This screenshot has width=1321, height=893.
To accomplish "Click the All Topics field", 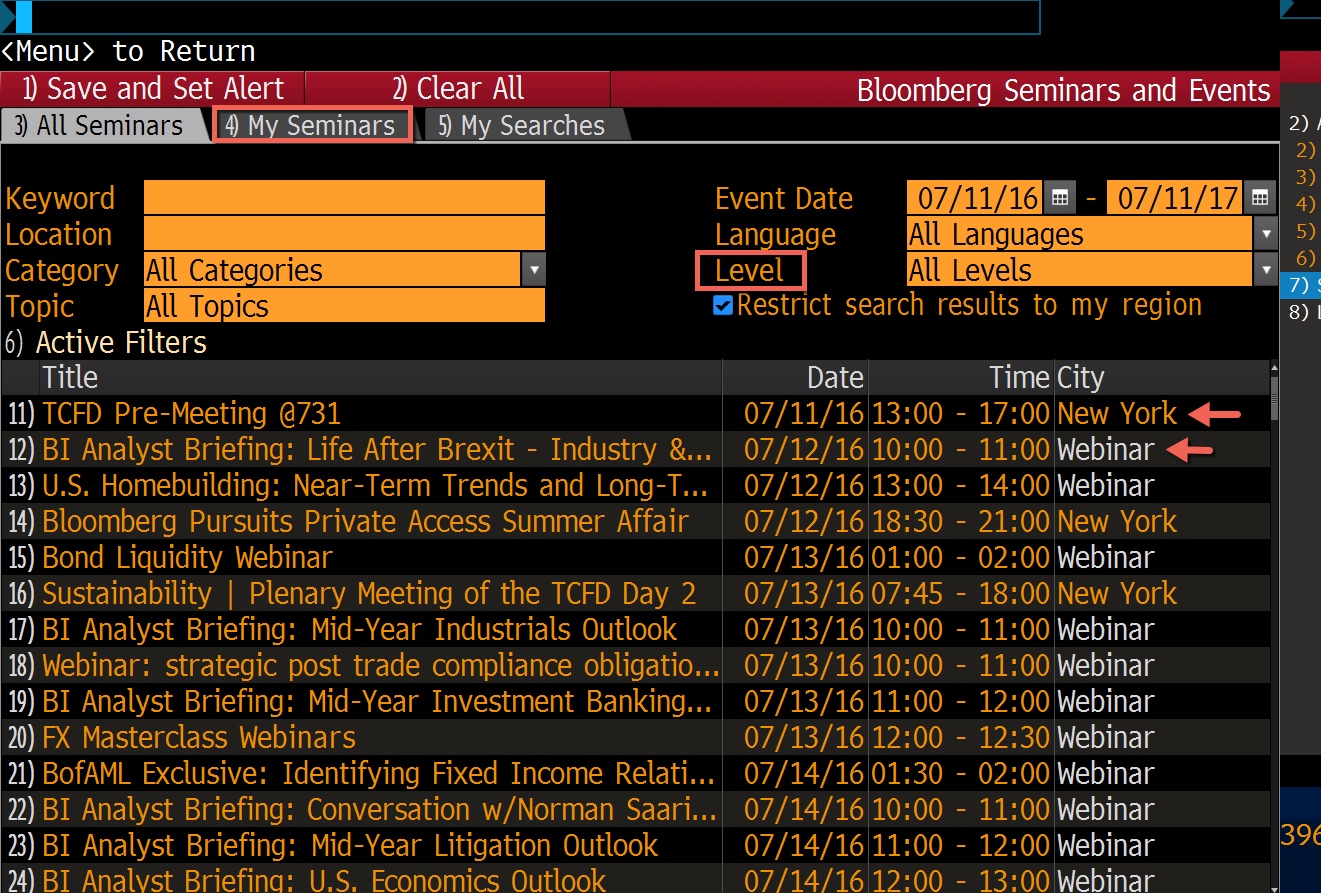I will click(344, 306).
